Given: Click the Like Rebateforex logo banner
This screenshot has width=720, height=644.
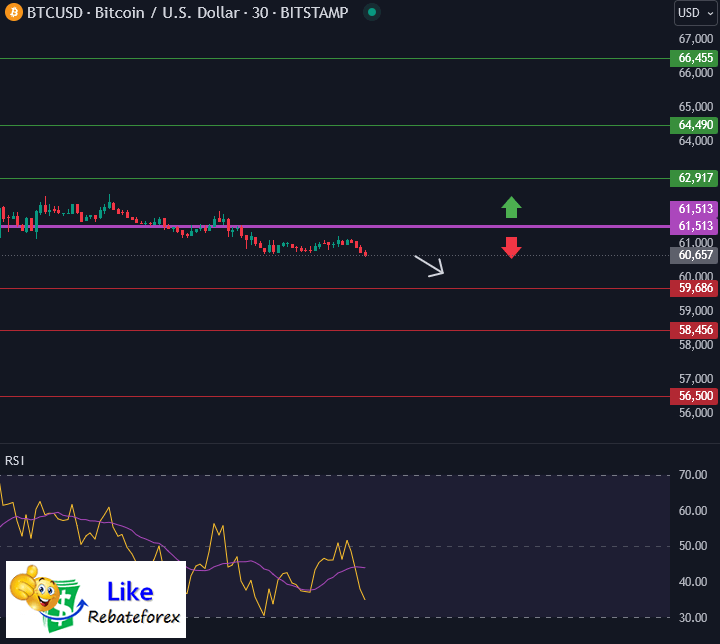Looking at the screenshot, I should (96, 599).
